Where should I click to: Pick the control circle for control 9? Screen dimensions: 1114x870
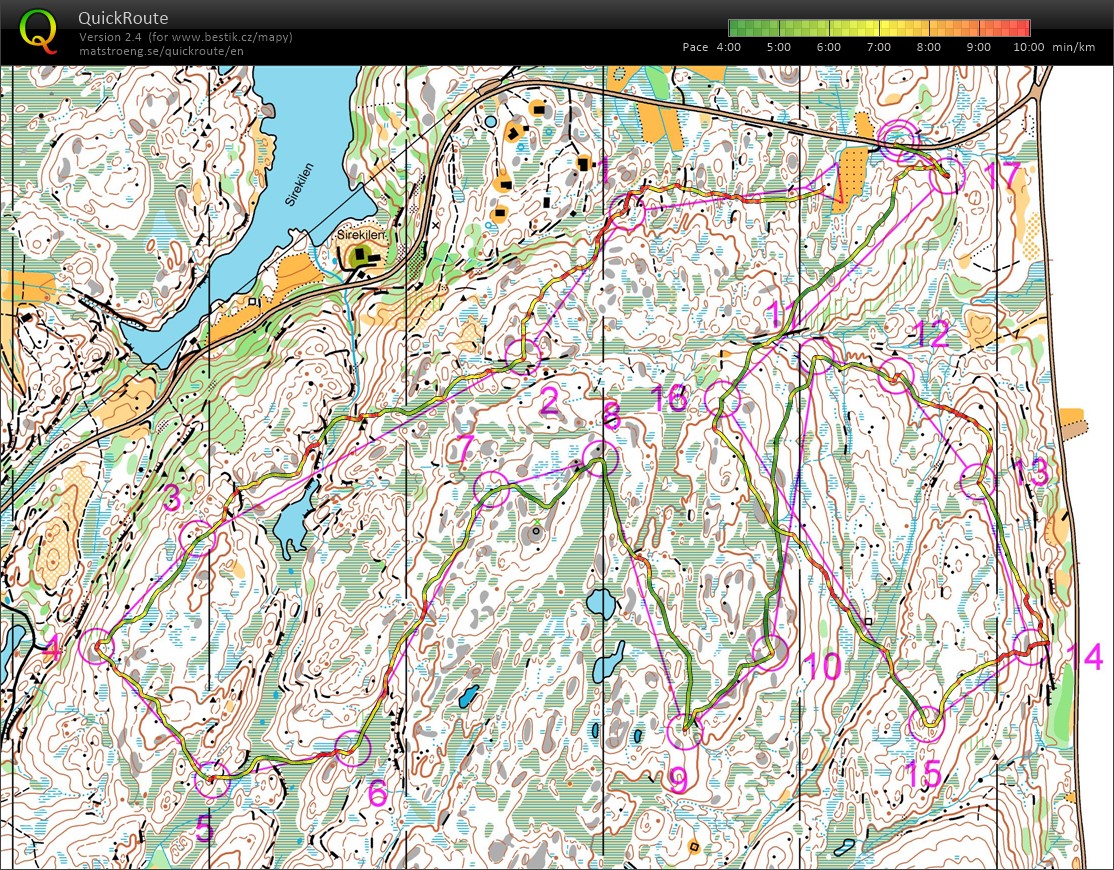point(685,732)
